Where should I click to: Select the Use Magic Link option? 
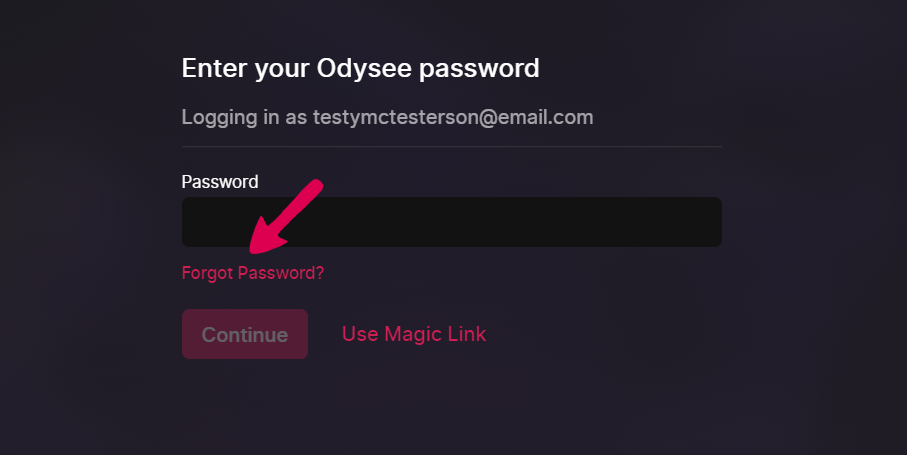click(x=414, y=334)
